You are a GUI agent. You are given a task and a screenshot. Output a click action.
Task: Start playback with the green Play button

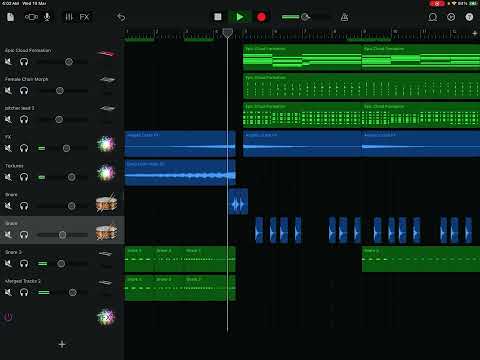pyautogui.click(x=239, y=17)
